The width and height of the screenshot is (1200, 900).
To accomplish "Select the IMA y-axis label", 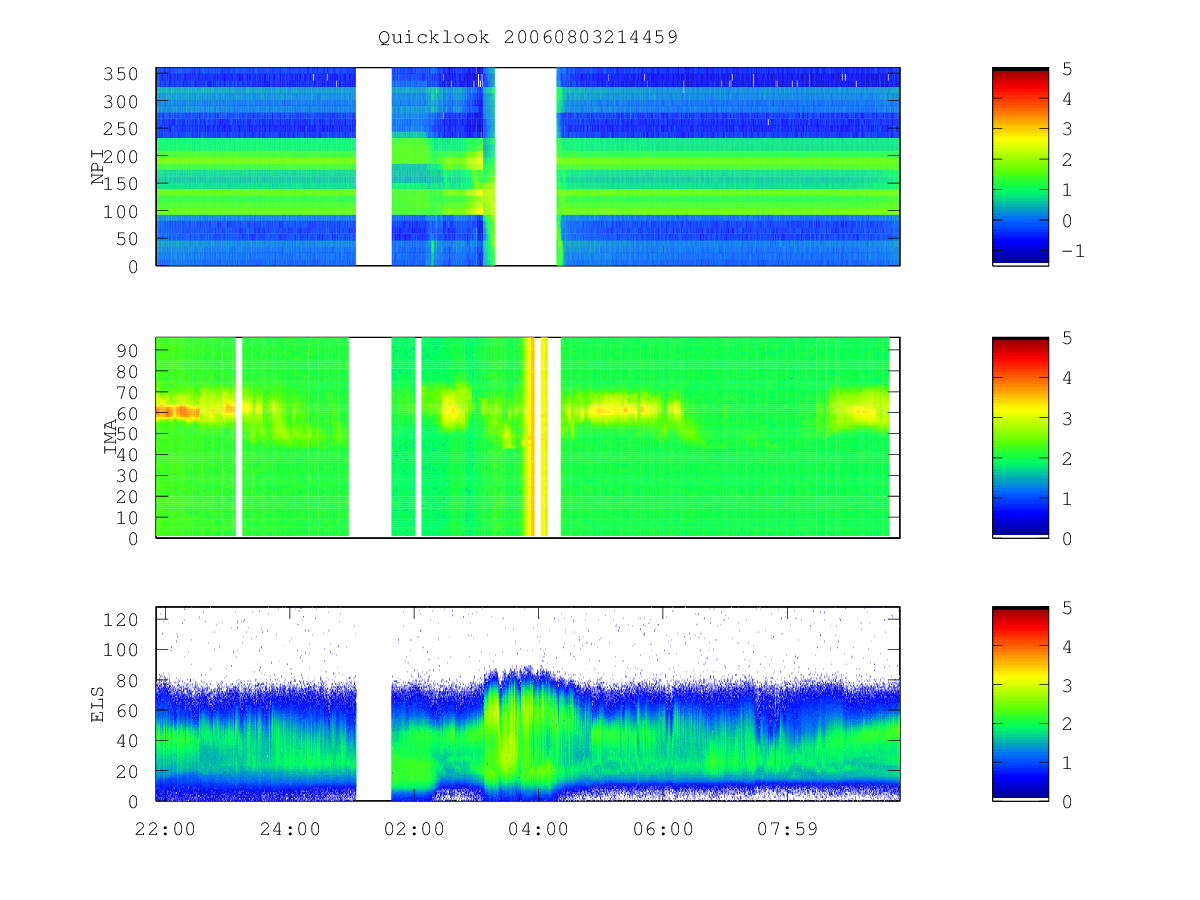I will point(111,437).
